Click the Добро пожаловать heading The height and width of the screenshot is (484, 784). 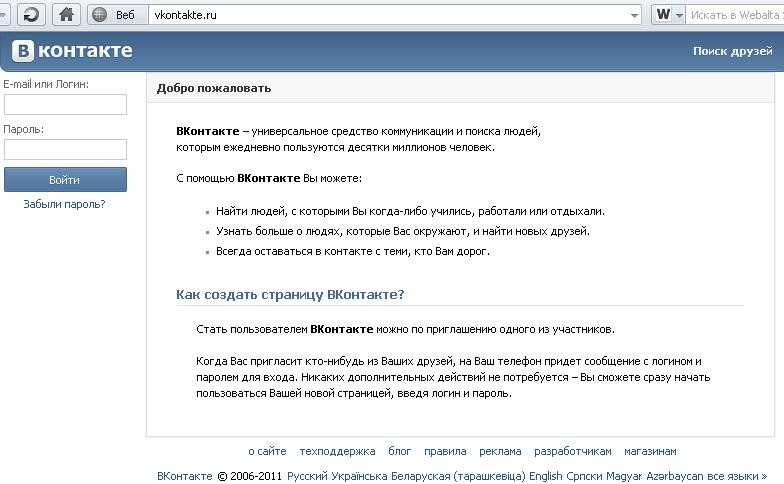click(x=214, y=88)
